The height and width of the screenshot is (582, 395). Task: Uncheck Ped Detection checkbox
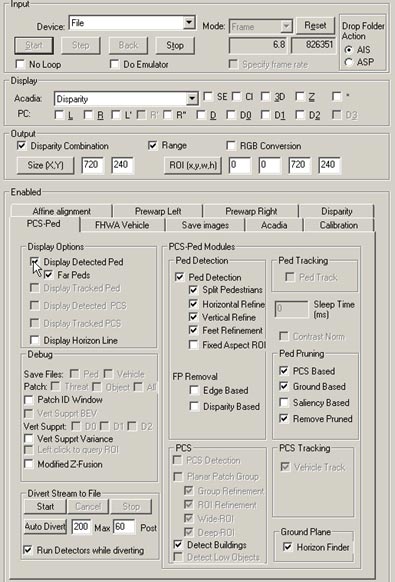click(x=179, y=277)
